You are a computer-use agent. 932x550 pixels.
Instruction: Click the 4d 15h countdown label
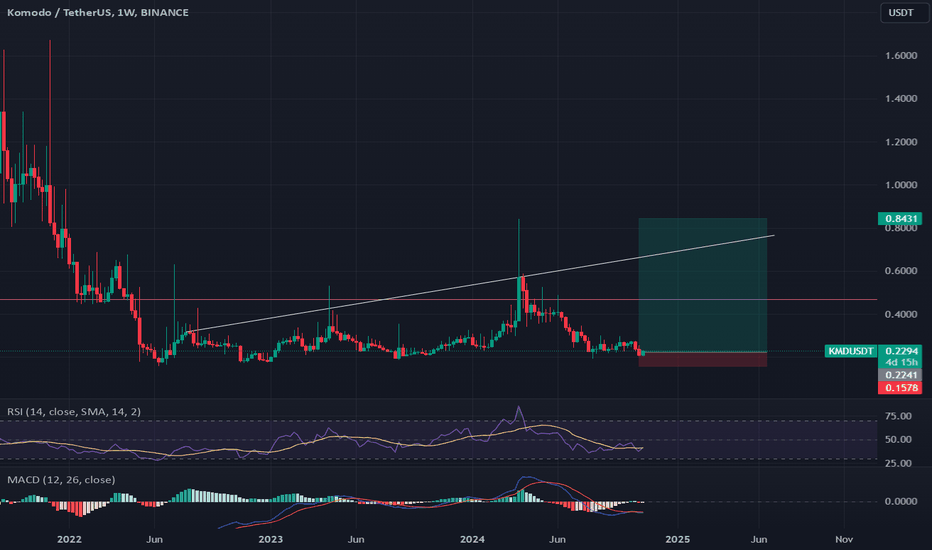coord(900,362)
